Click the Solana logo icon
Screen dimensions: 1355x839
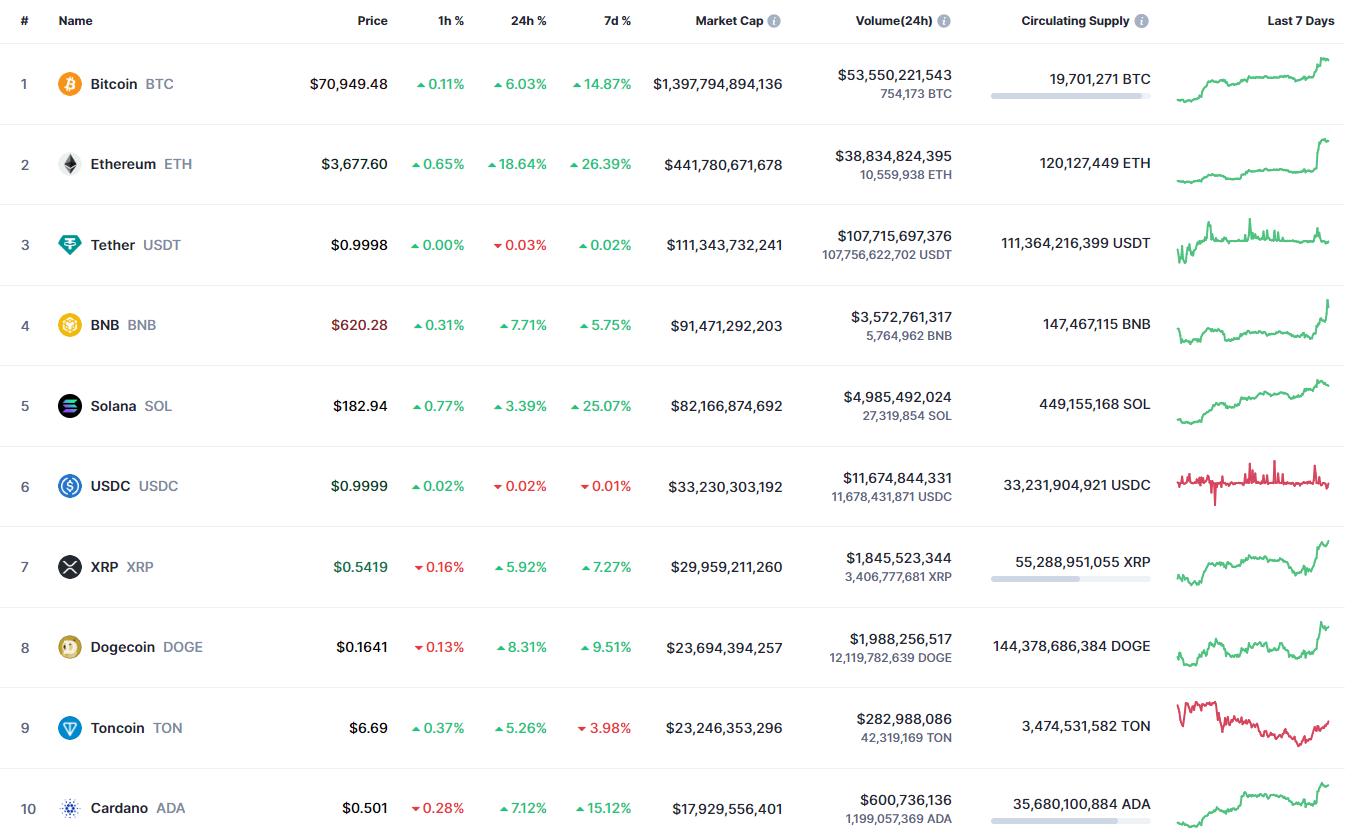pos(69,406)
